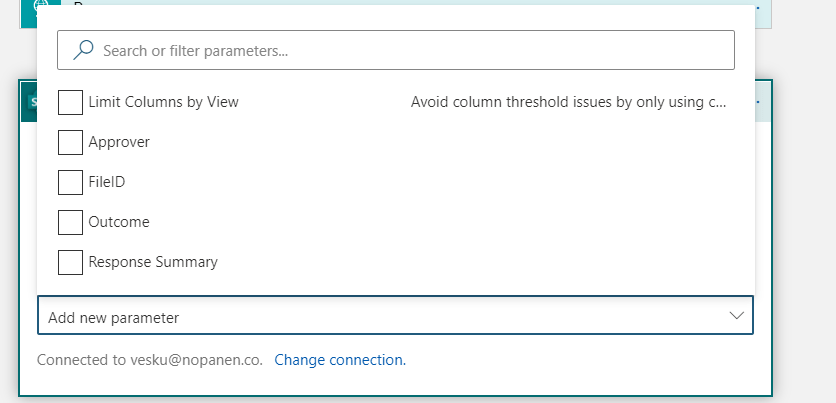Open the ellipsis menu on the top card
Viewport: 836px width, 403px height.
tap(760, 7)
